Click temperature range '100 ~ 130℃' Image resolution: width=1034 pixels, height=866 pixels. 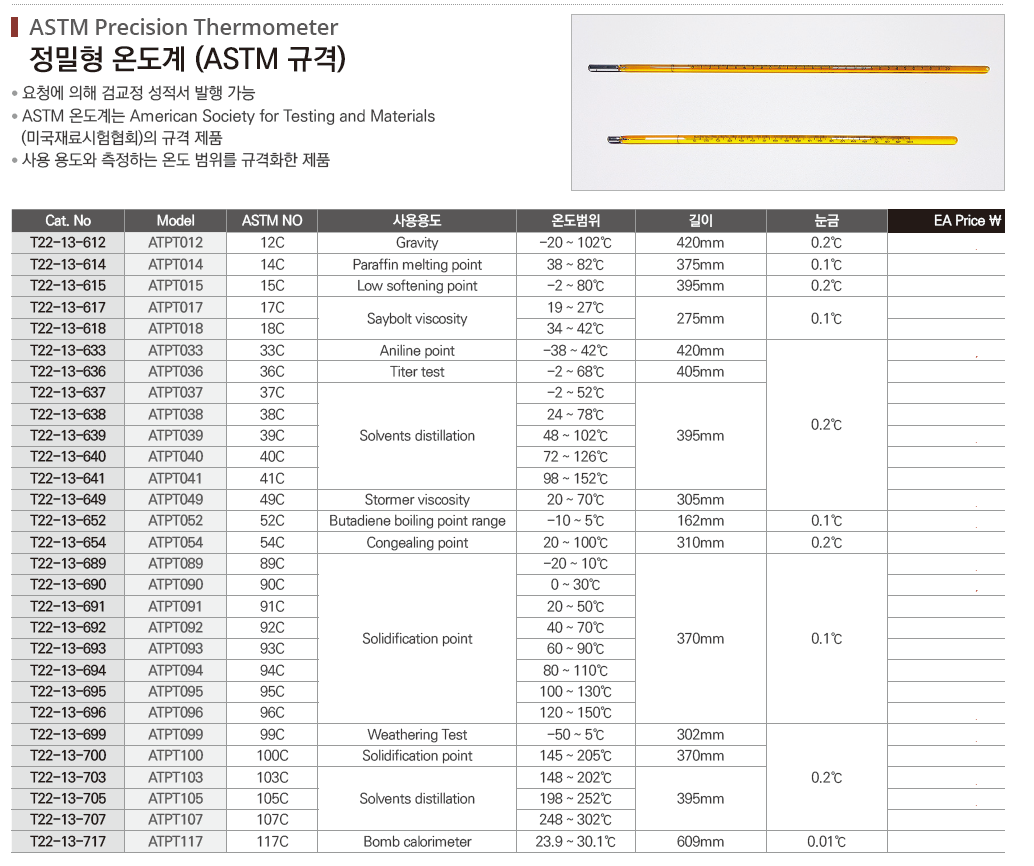[x=576, y=691]
